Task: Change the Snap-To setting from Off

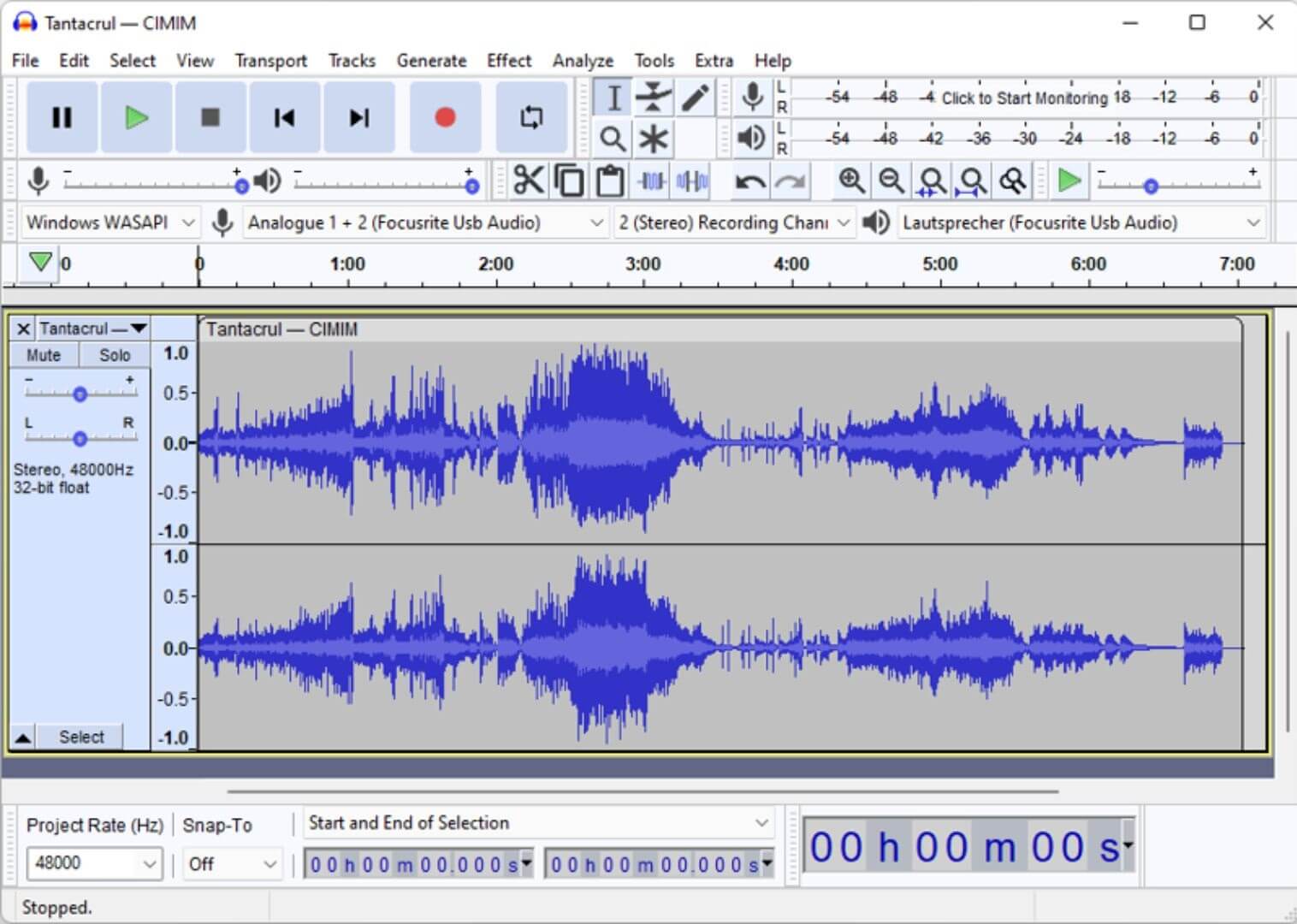Action: coord(232,863)
